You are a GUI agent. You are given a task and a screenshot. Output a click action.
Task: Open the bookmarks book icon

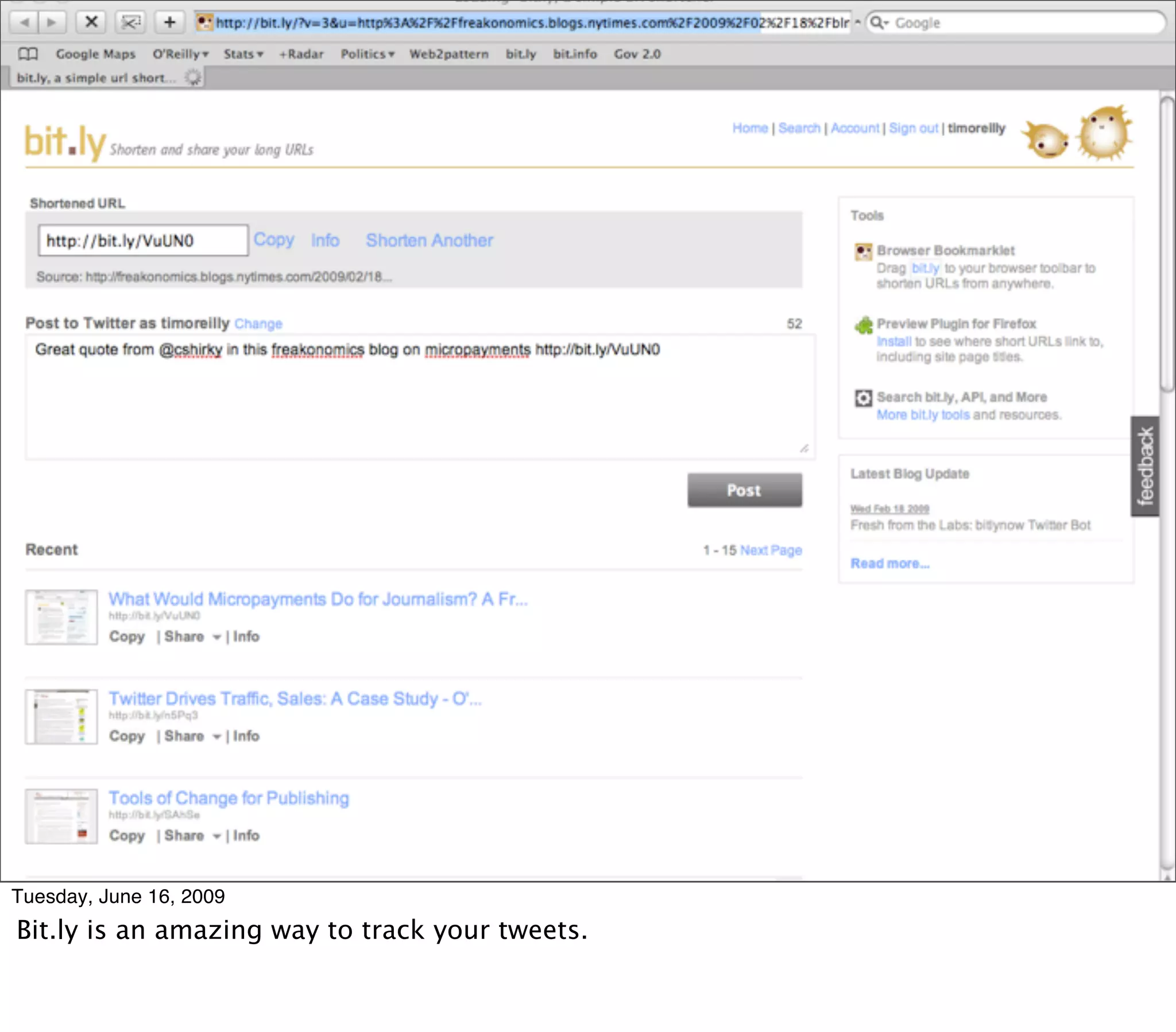[28, 54]
